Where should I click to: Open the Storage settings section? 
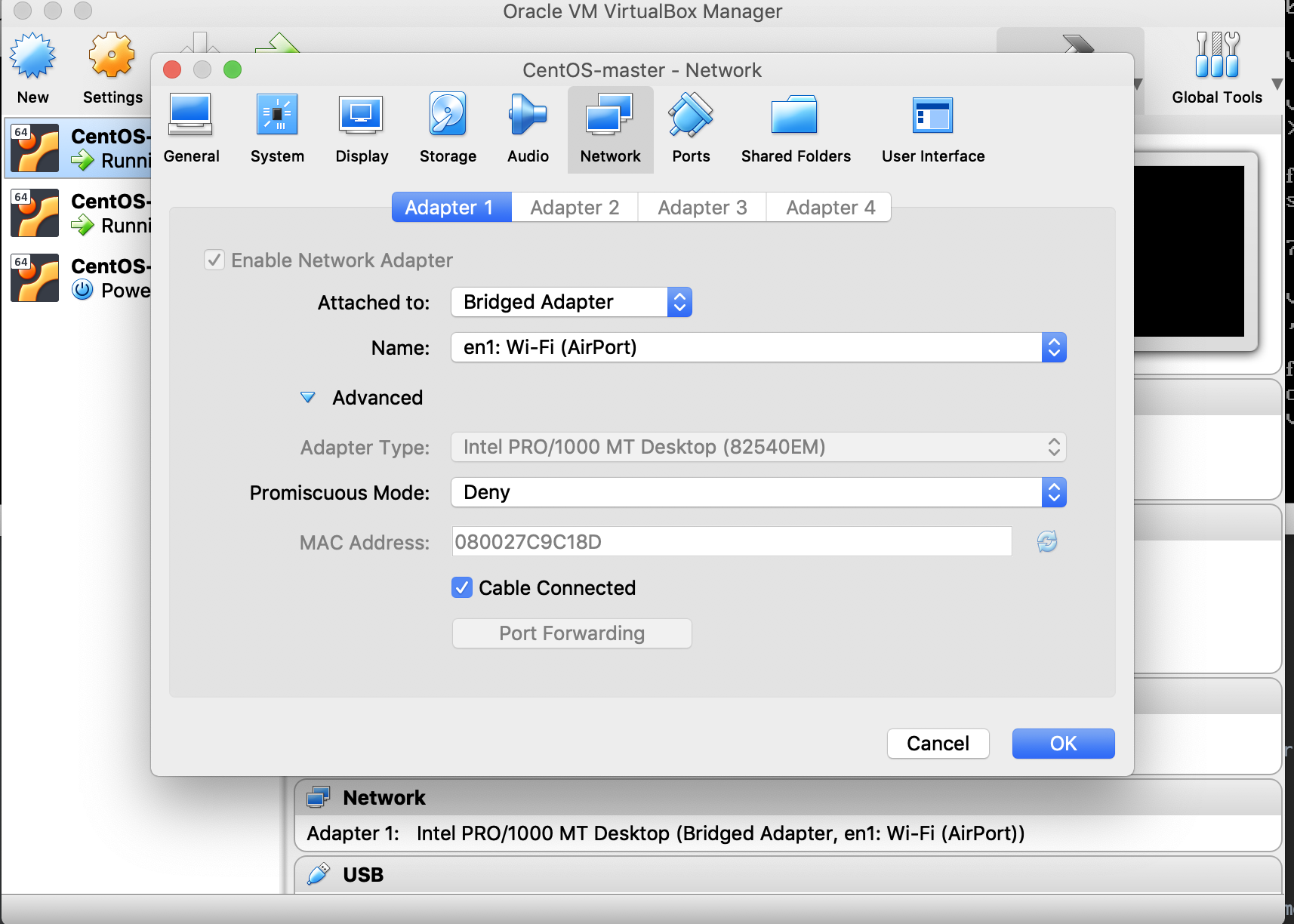[x=448, y=129]
